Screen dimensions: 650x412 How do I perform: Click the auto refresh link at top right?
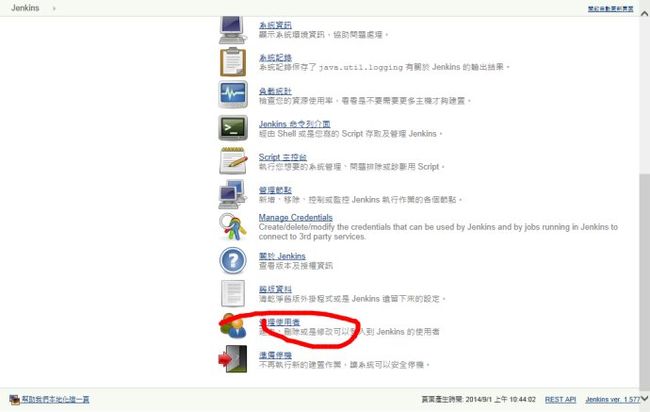[610, 9]
